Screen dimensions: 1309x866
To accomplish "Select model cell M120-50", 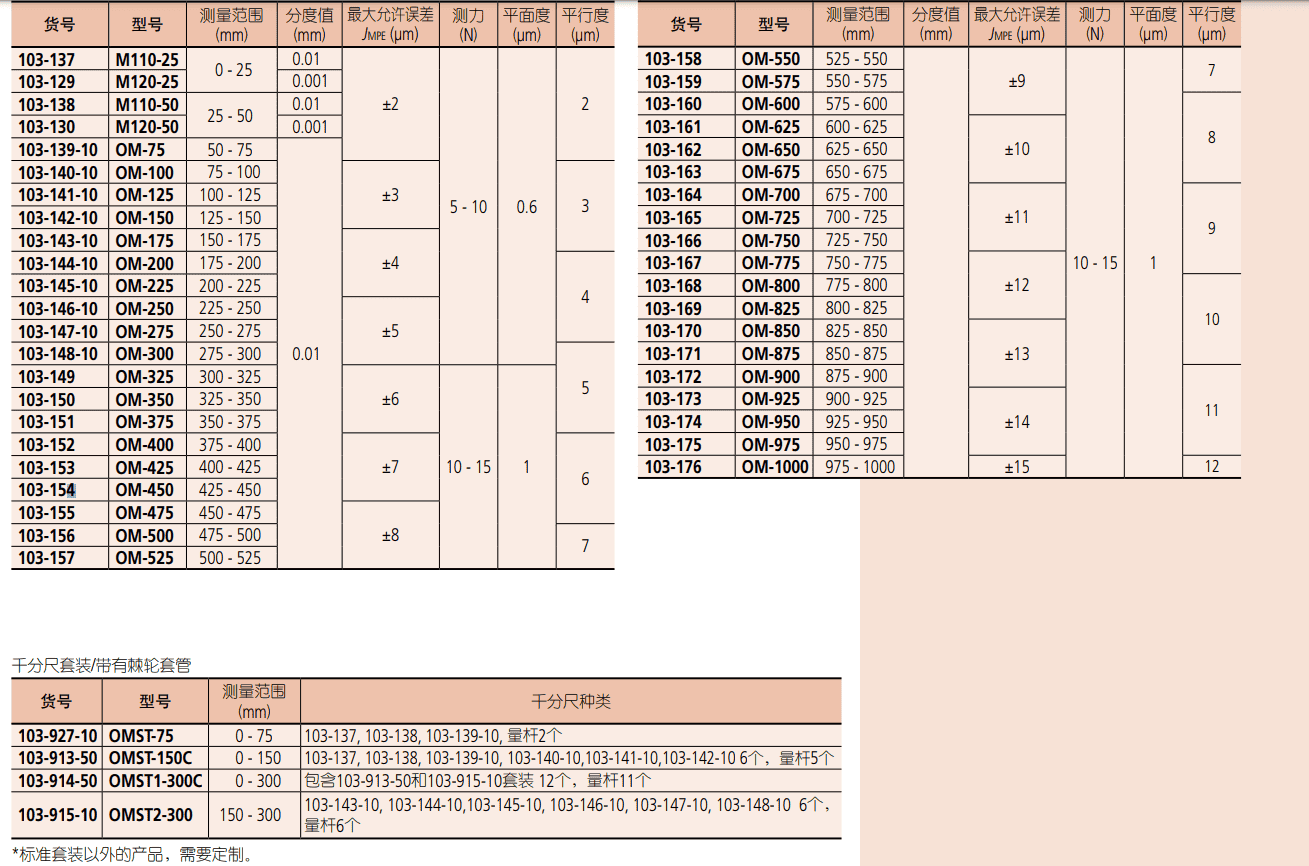I will pyautogui.click(x=147, y=127).
